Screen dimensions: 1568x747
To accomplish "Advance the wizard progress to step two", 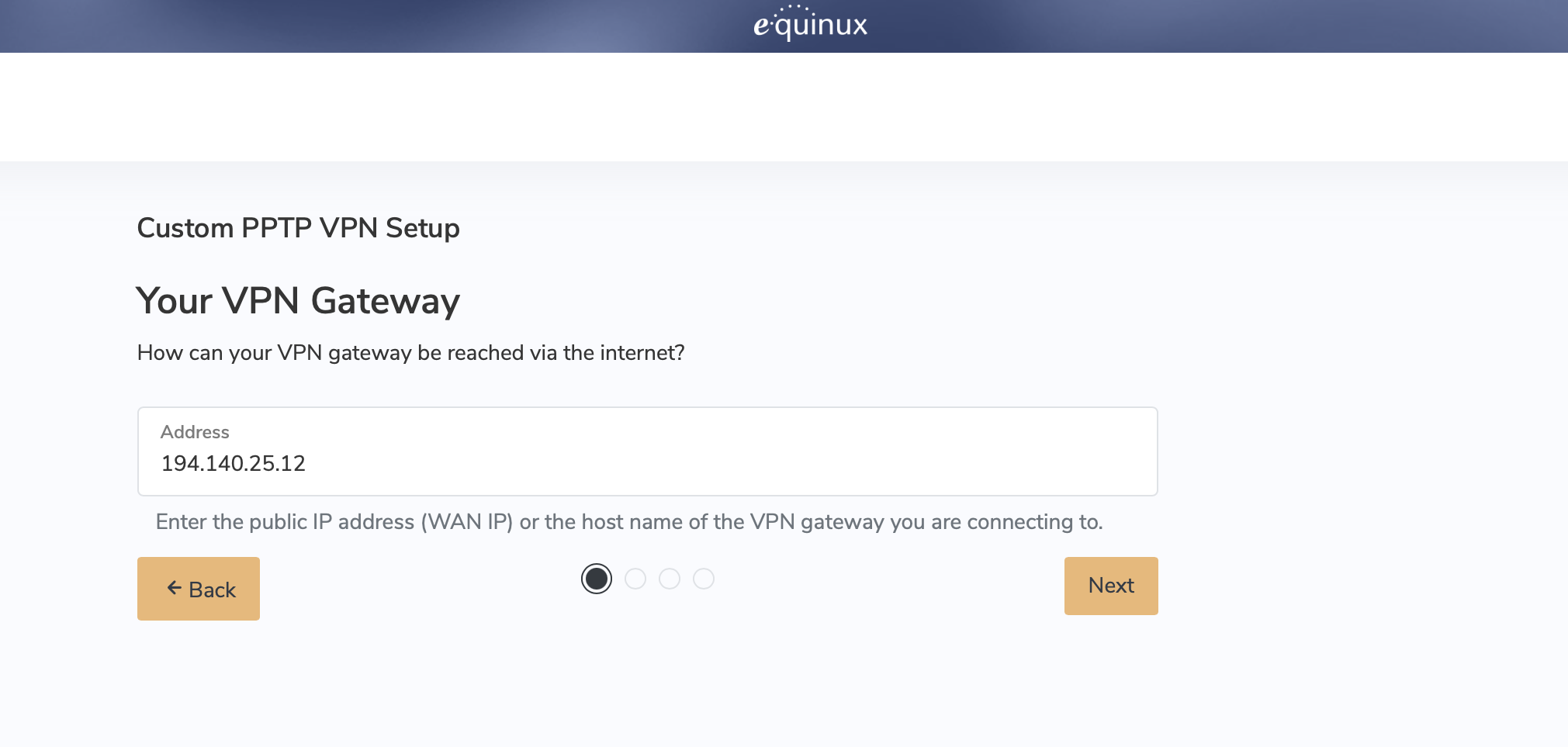I will click(x=636, y=579).
